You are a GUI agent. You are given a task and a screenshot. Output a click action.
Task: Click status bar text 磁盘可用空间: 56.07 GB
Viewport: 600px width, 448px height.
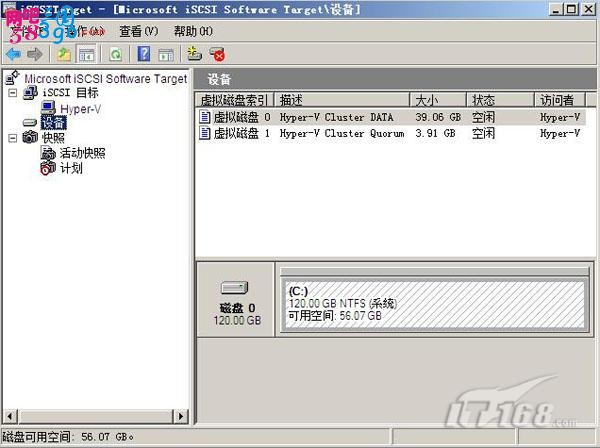pos(68,437)
